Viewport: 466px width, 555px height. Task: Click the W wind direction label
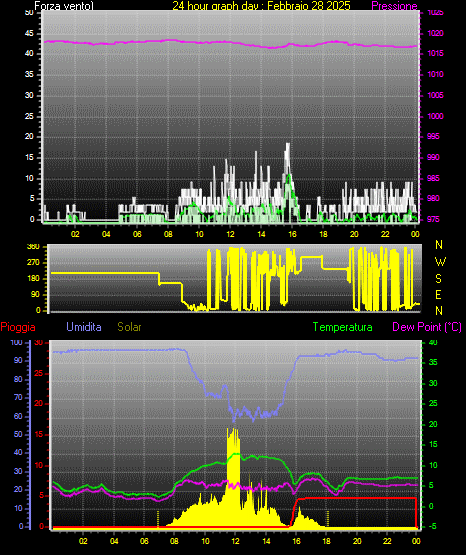point(440,262)
